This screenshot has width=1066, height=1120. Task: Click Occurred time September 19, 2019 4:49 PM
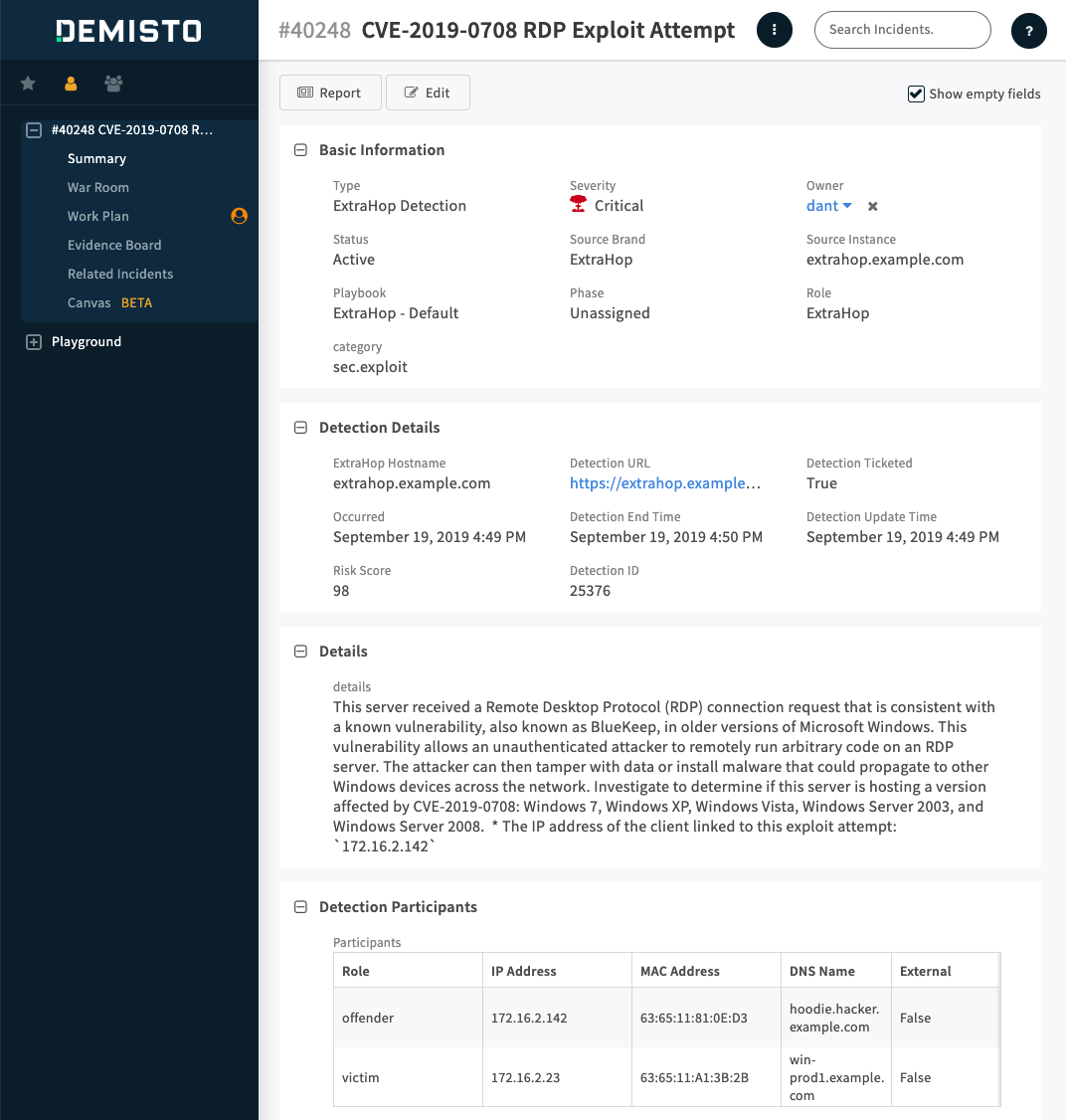click(430, 537)
